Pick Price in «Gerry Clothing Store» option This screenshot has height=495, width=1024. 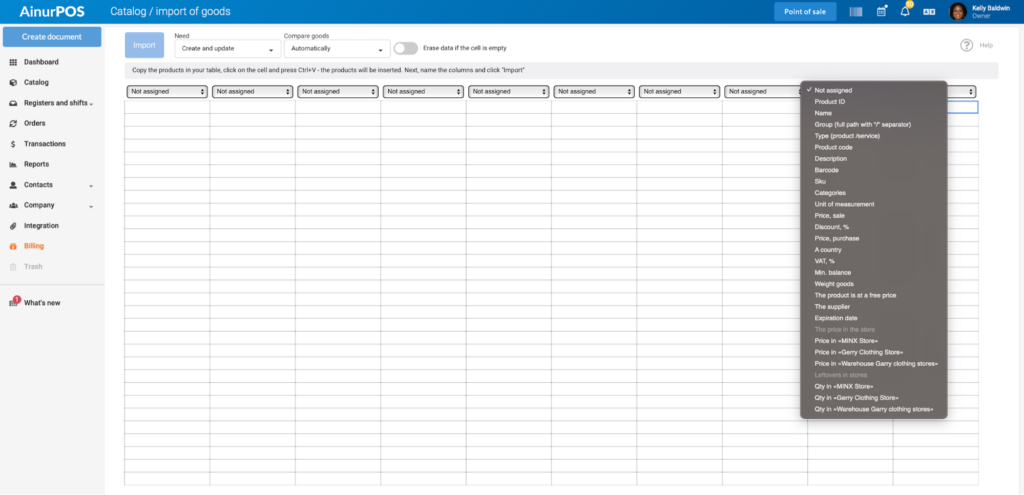(x=874, y=352)
